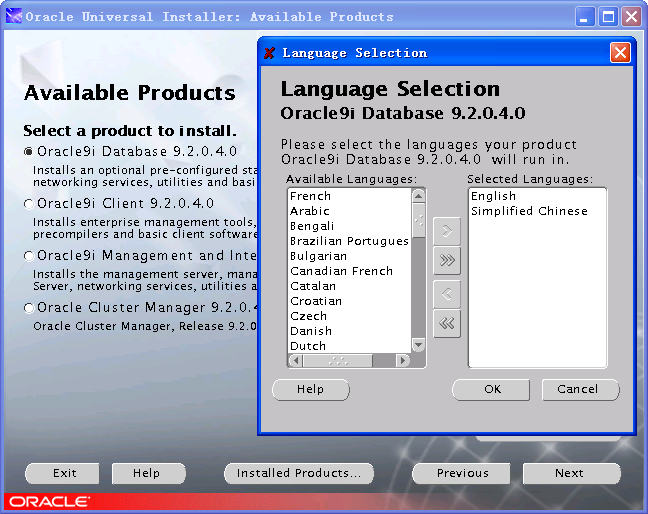648x514 pixels.
Task: Click the single left arrow remove button
Action: pyautogui.click(x=447, y=293)
